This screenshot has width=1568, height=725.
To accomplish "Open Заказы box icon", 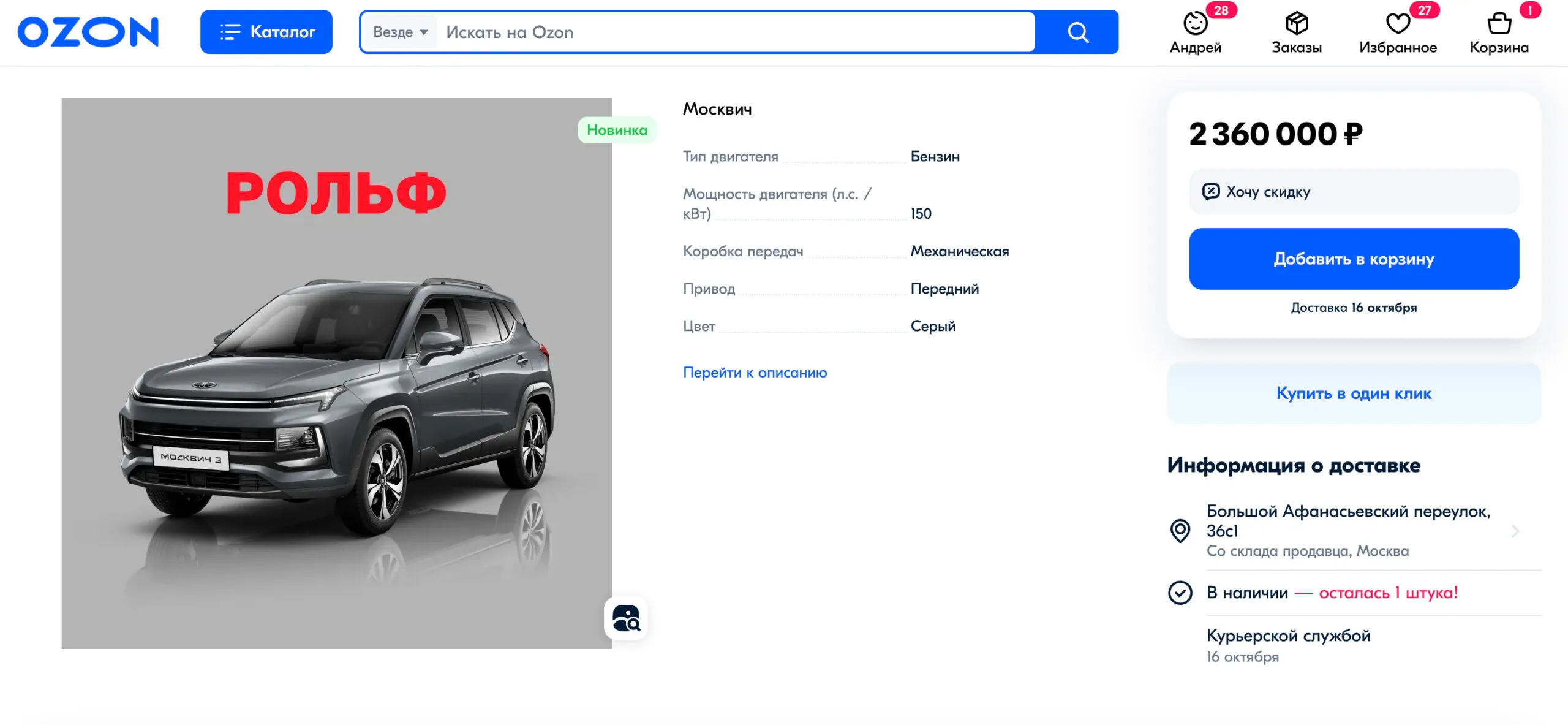I will coord(1297,25).
